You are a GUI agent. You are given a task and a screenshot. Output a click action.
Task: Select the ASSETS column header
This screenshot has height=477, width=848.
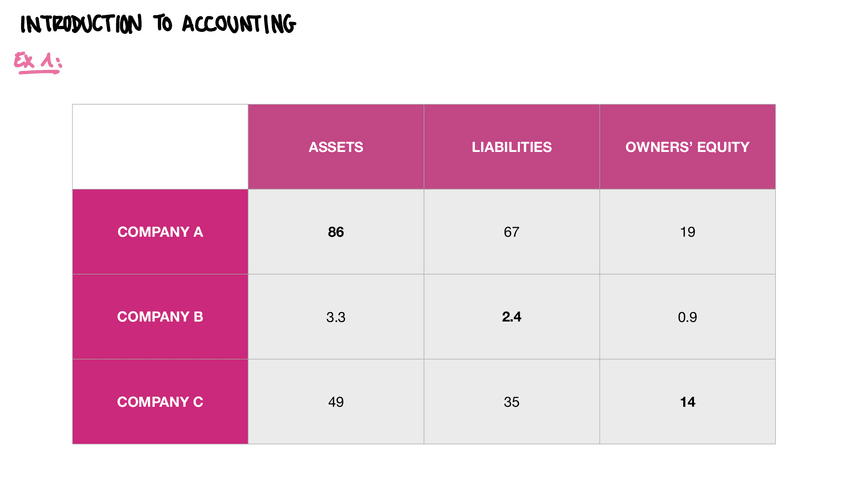click(x=336, y=147)
